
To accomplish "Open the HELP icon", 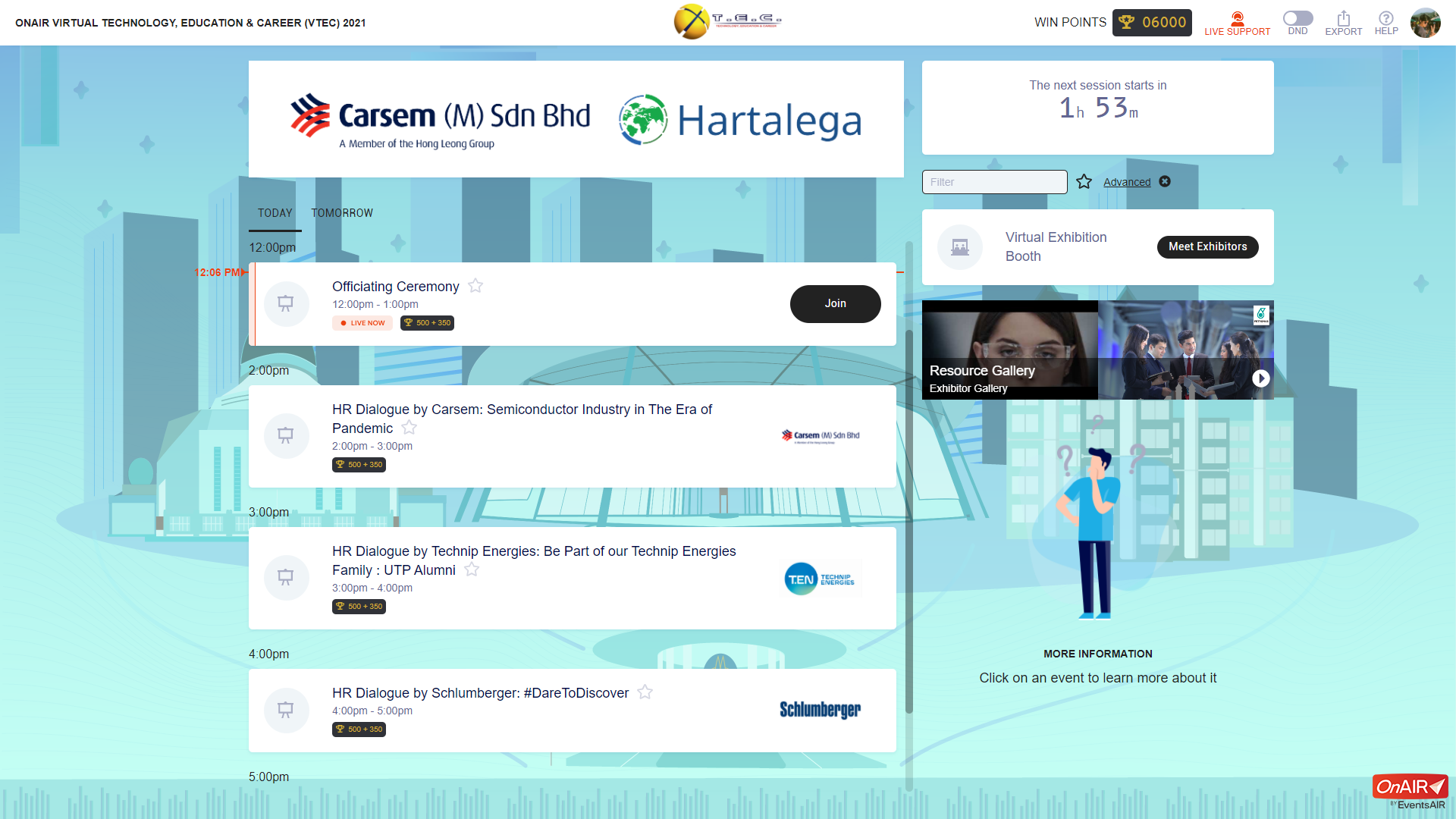I will coord(1386,19).
